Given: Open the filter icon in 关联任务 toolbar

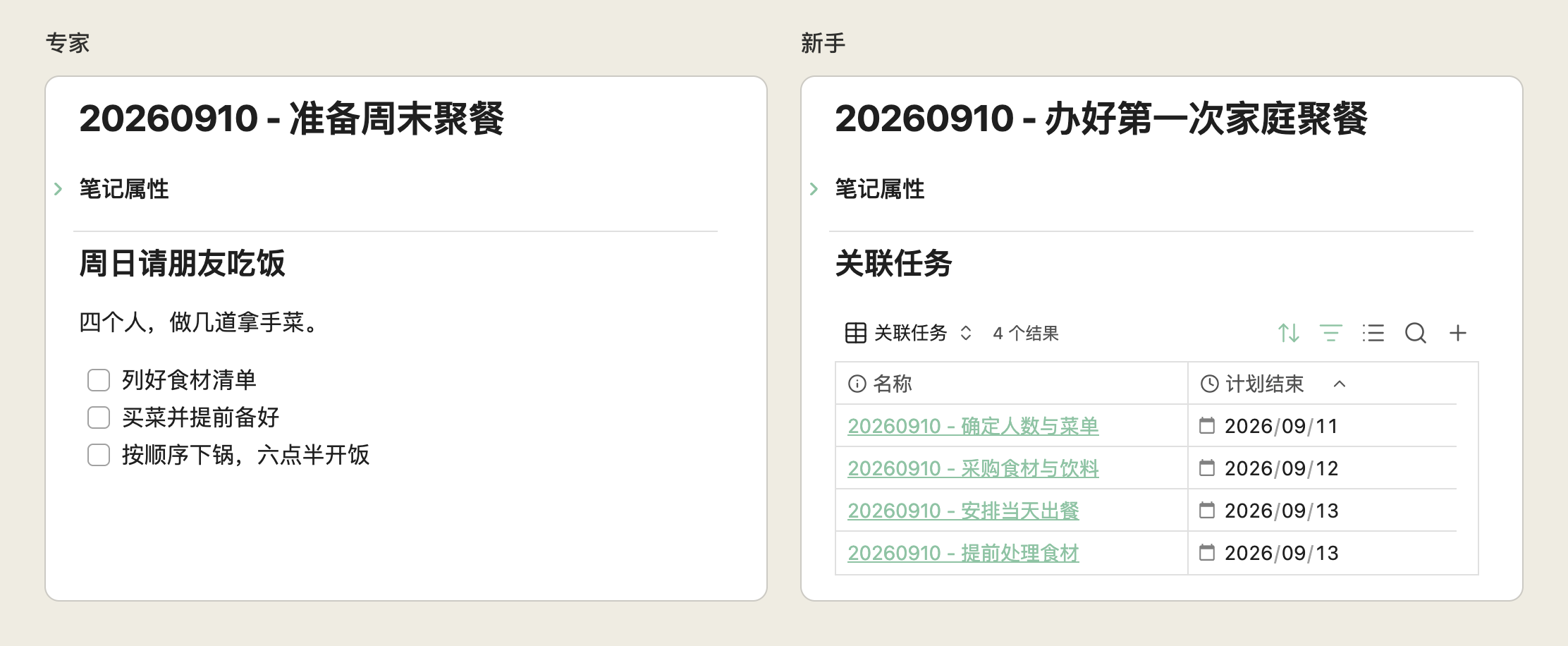Looking at the screenshot, I should pos(1331,333).
